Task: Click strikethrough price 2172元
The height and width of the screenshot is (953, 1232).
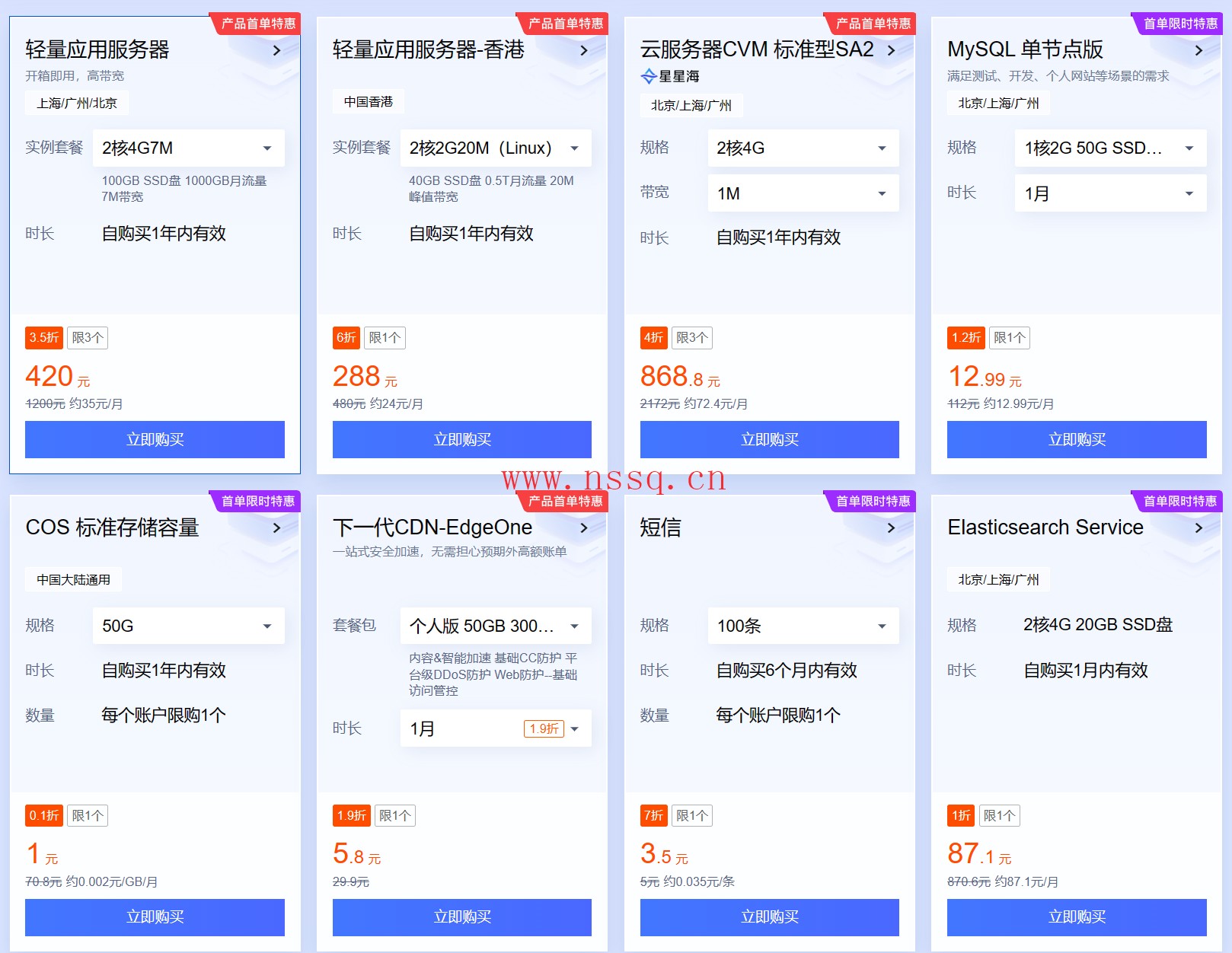Action: pos(660,403)
